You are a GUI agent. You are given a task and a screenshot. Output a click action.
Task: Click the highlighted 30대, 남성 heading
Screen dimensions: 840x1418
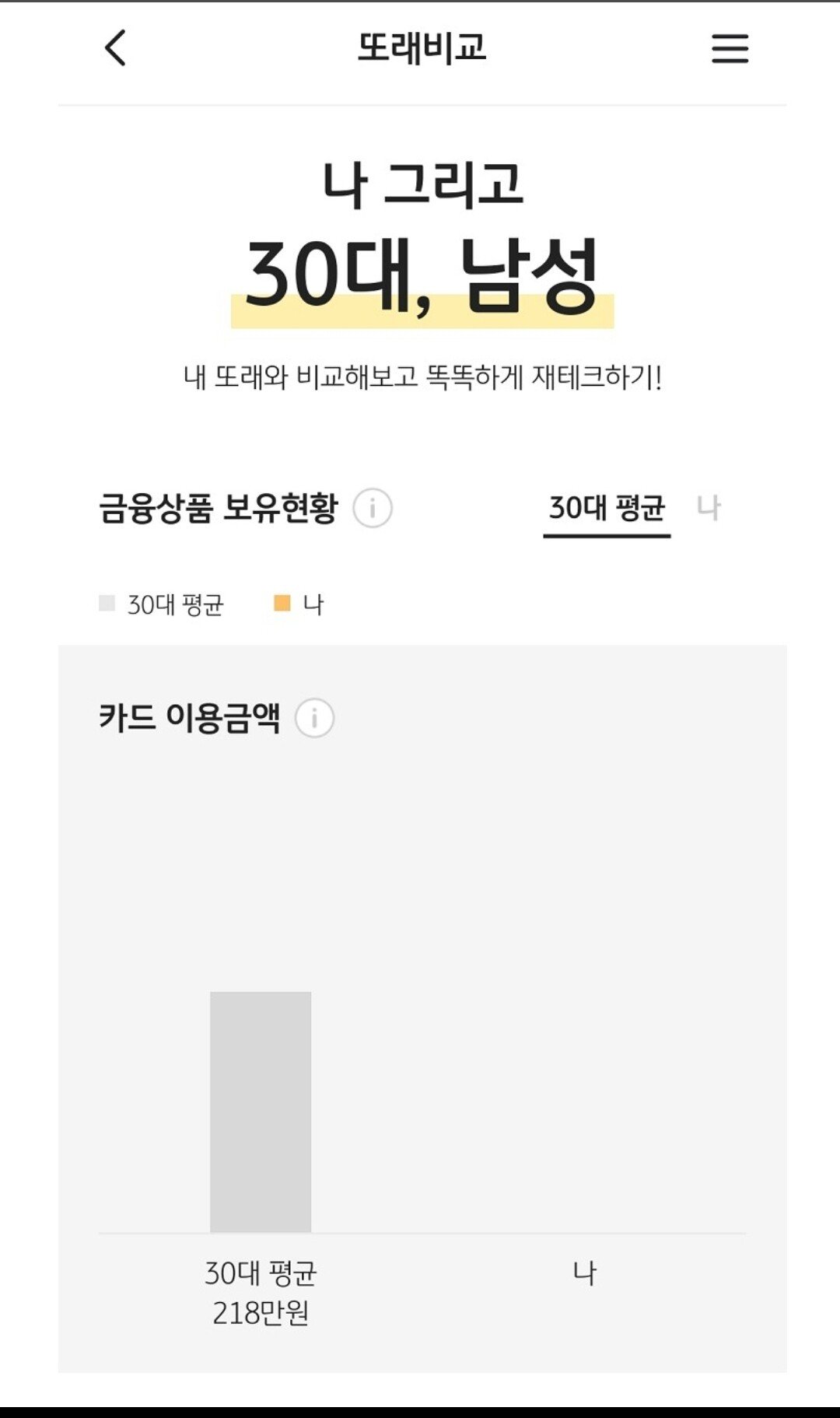point(422,276)
